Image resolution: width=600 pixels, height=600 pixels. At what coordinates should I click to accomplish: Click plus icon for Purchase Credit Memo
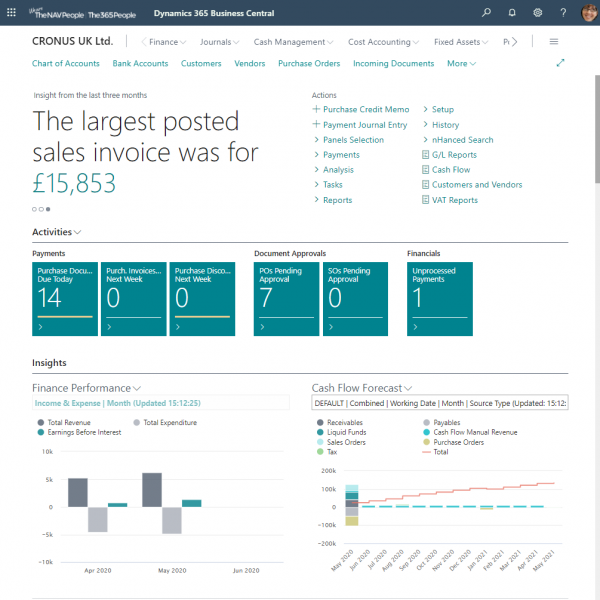[316, 109]
